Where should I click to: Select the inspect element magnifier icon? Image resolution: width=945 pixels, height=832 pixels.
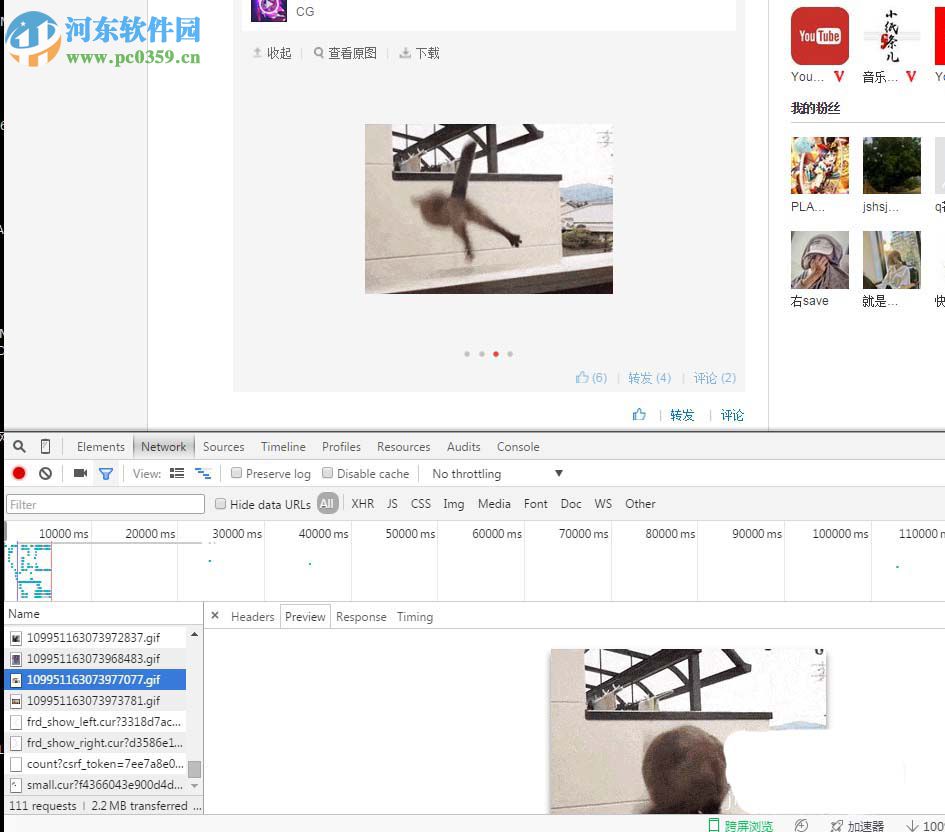pyautogui.click(x=21, y=446)
